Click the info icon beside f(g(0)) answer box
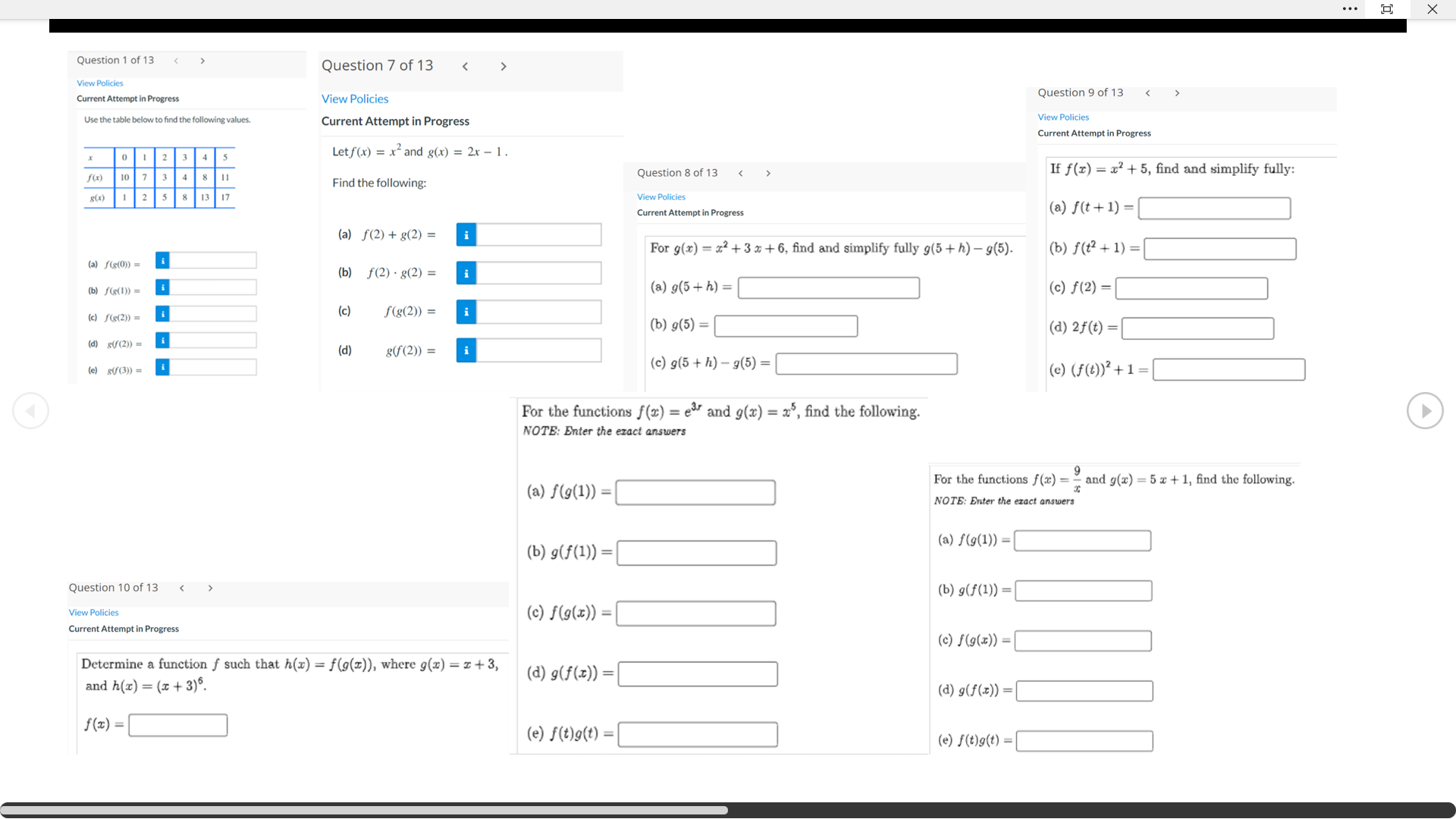 (x=162, y=260)
